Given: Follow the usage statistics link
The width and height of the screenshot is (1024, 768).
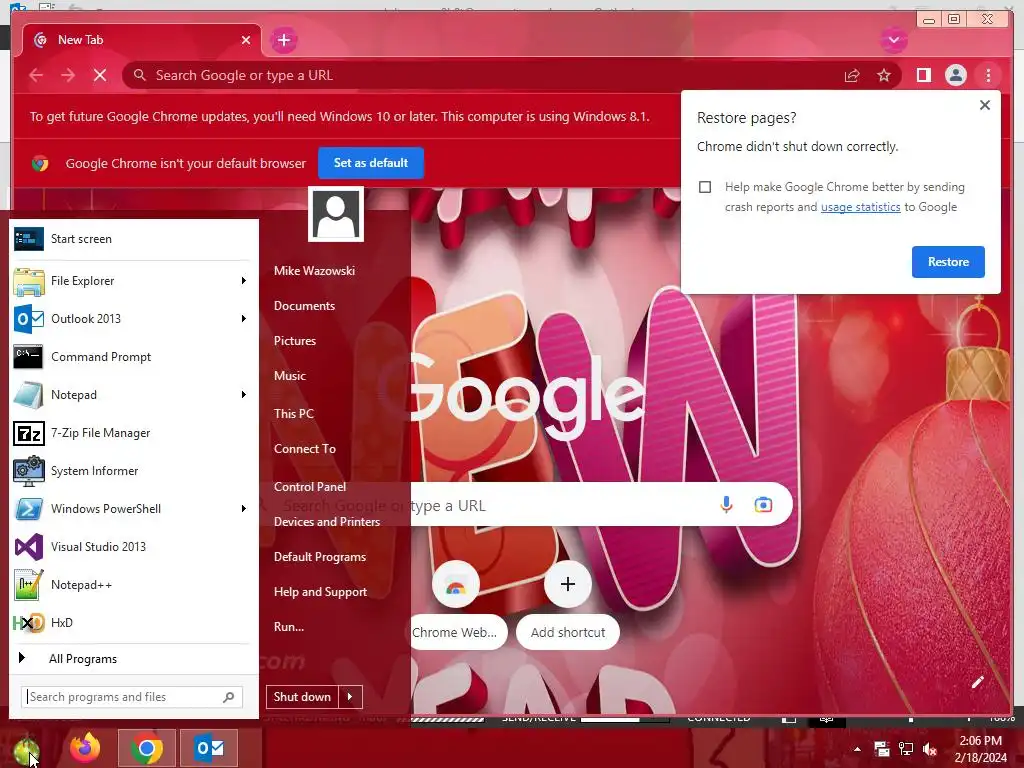Looking at the screenshot, I should 860,207.
